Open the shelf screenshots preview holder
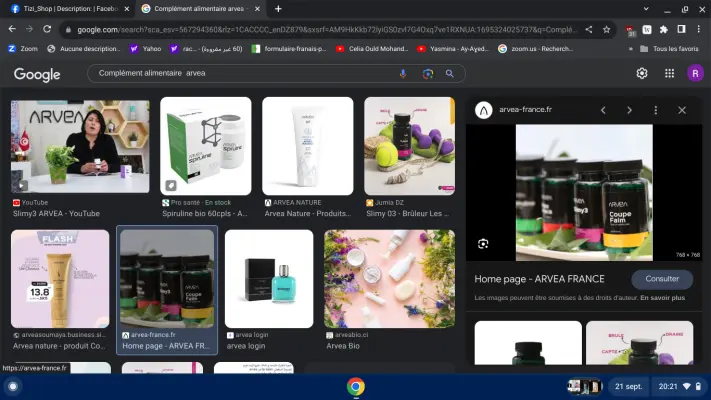711x400 pixels. 584,386
